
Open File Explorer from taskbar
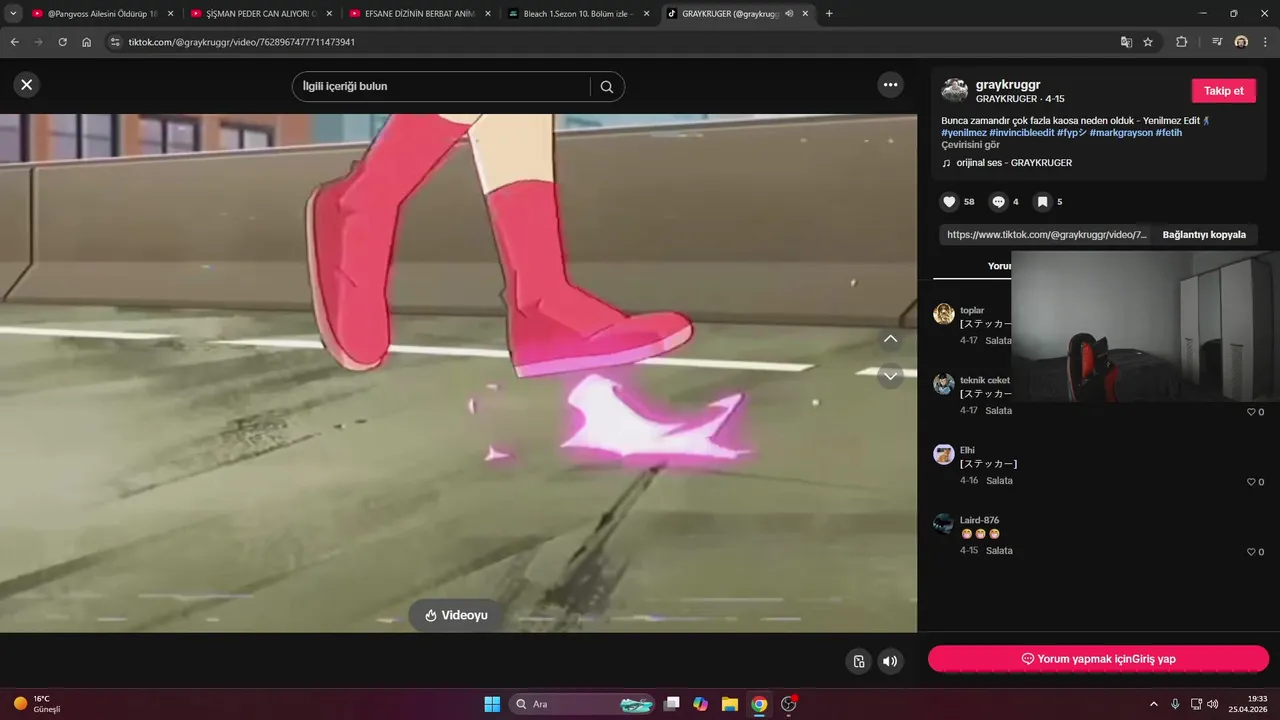click(730, 704)
